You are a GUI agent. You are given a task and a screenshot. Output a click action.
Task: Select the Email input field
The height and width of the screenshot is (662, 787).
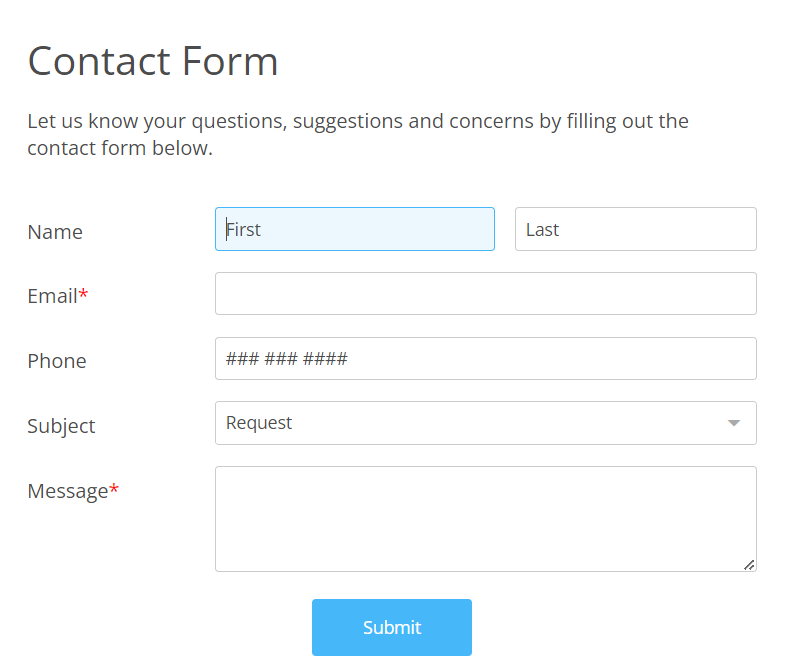(485, 294)
